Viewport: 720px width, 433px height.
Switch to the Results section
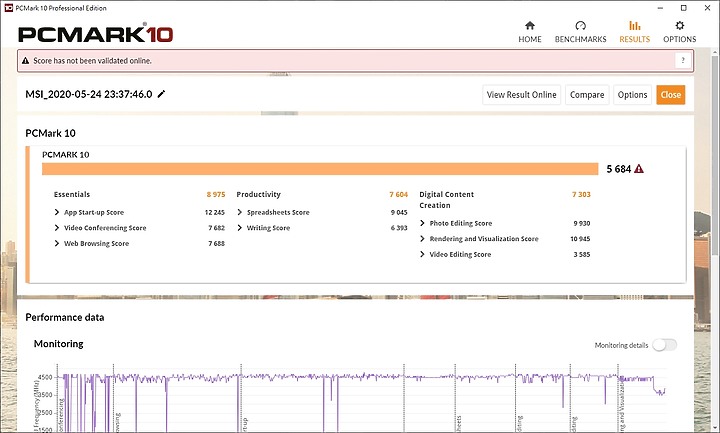tap(635, 32)
